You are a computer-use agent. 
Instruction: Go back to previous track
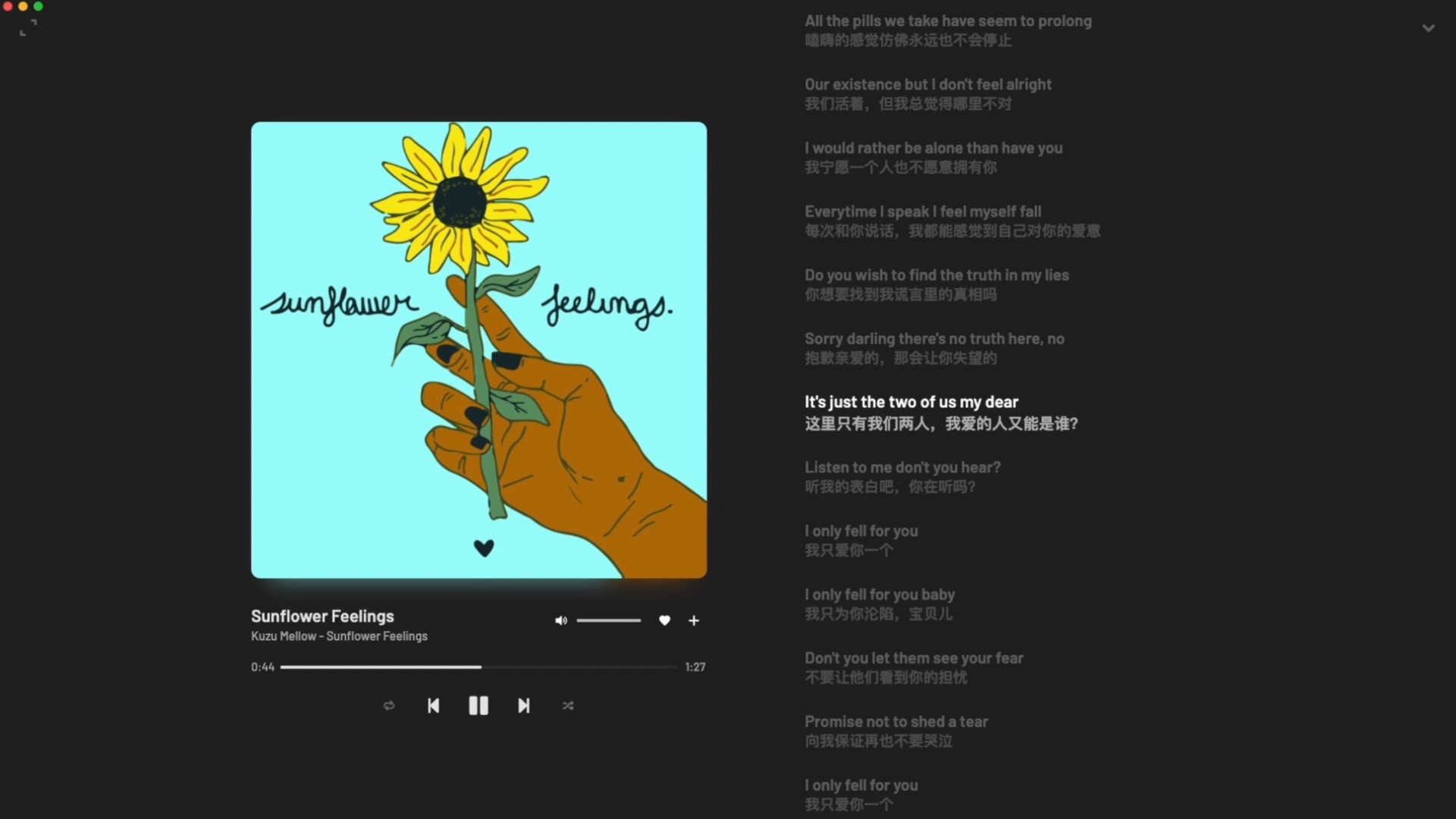pyautogui.click(x=433, y=706)
